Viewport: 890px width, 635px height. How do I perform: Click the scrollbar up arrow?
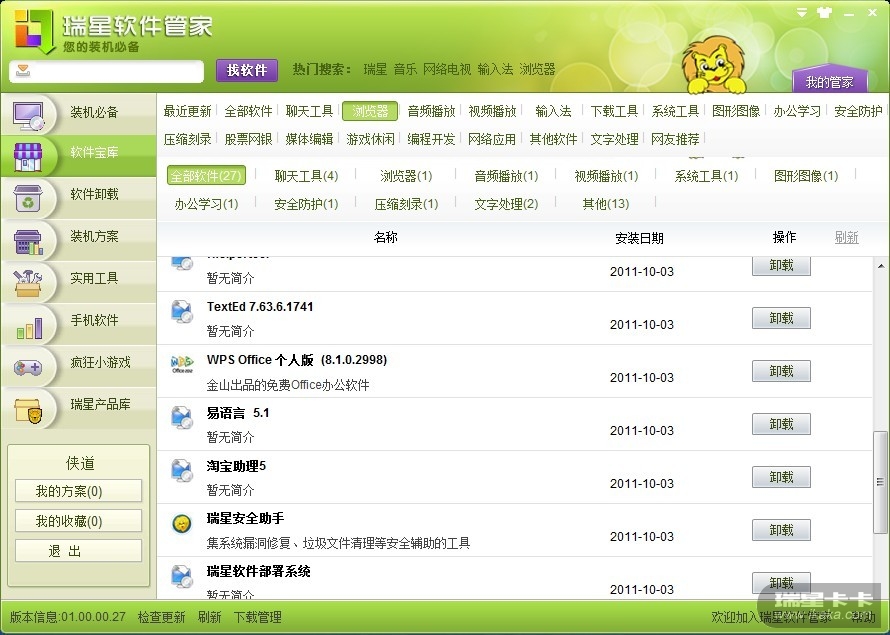pos(880,266)
